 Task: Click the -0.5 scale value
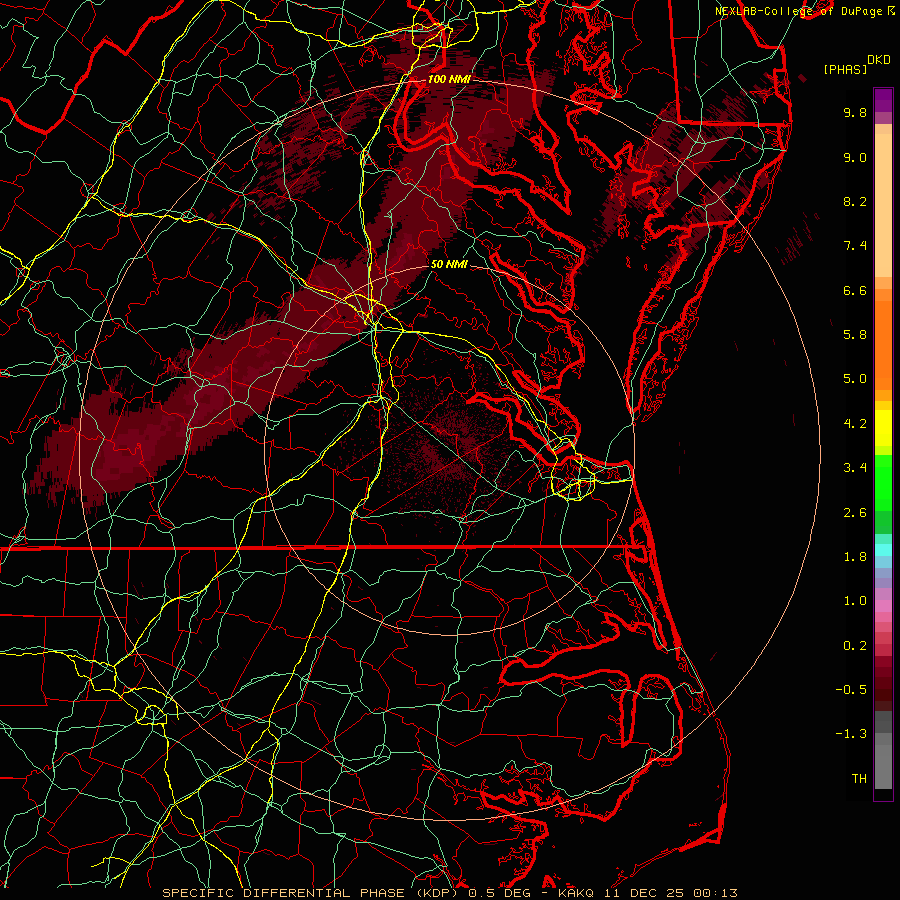(x=851, y=690)
